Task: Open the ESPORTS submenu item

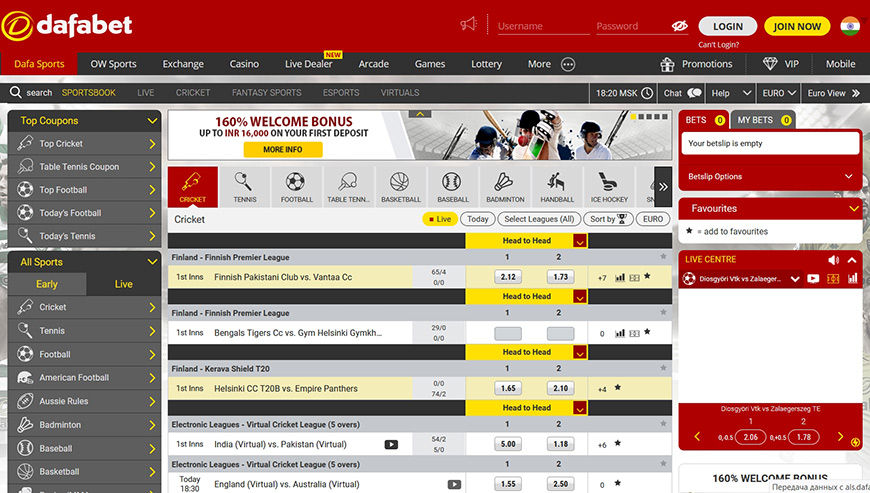Action: [x=341, y=93]
